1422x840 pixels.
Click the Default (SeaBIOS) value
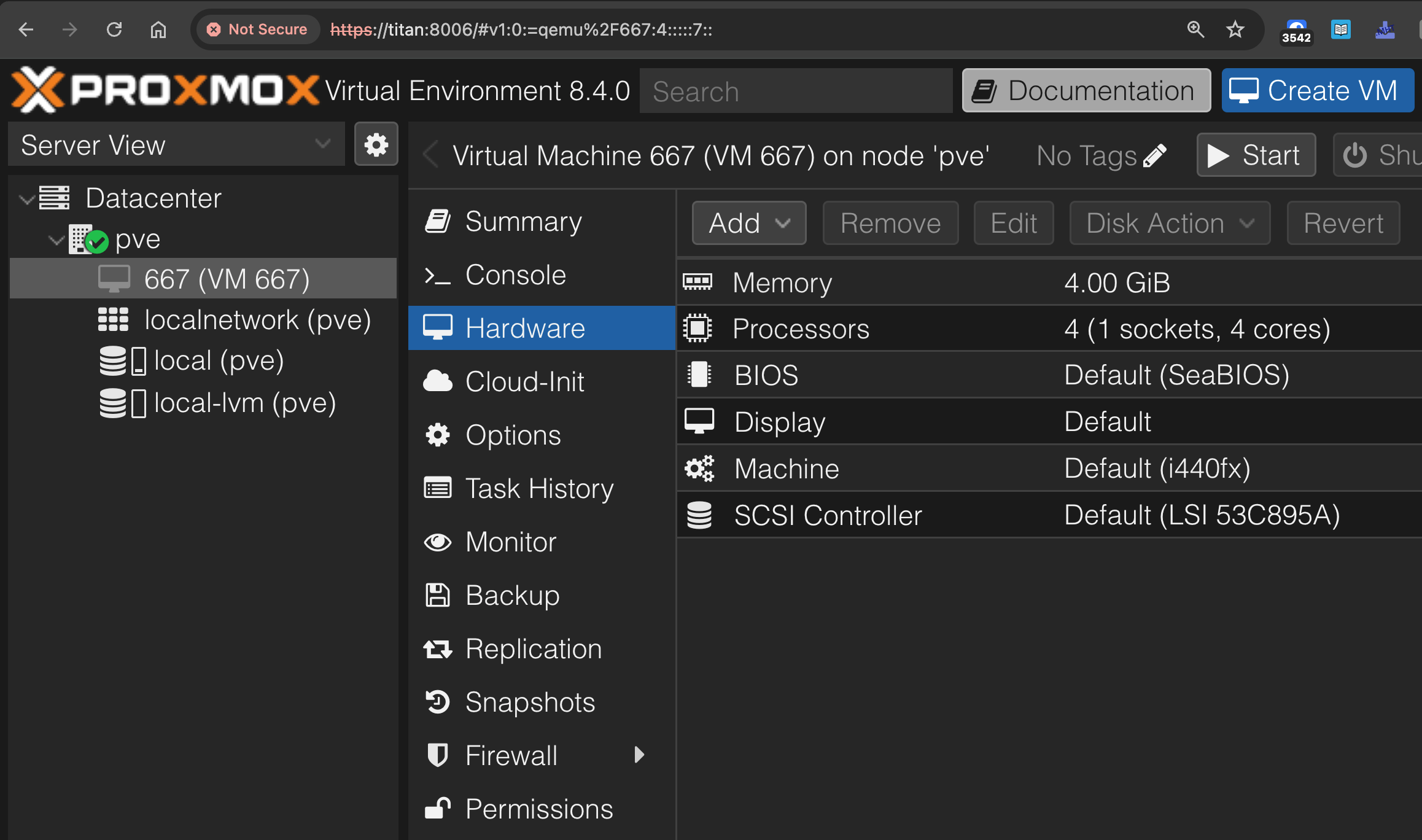1176,375
